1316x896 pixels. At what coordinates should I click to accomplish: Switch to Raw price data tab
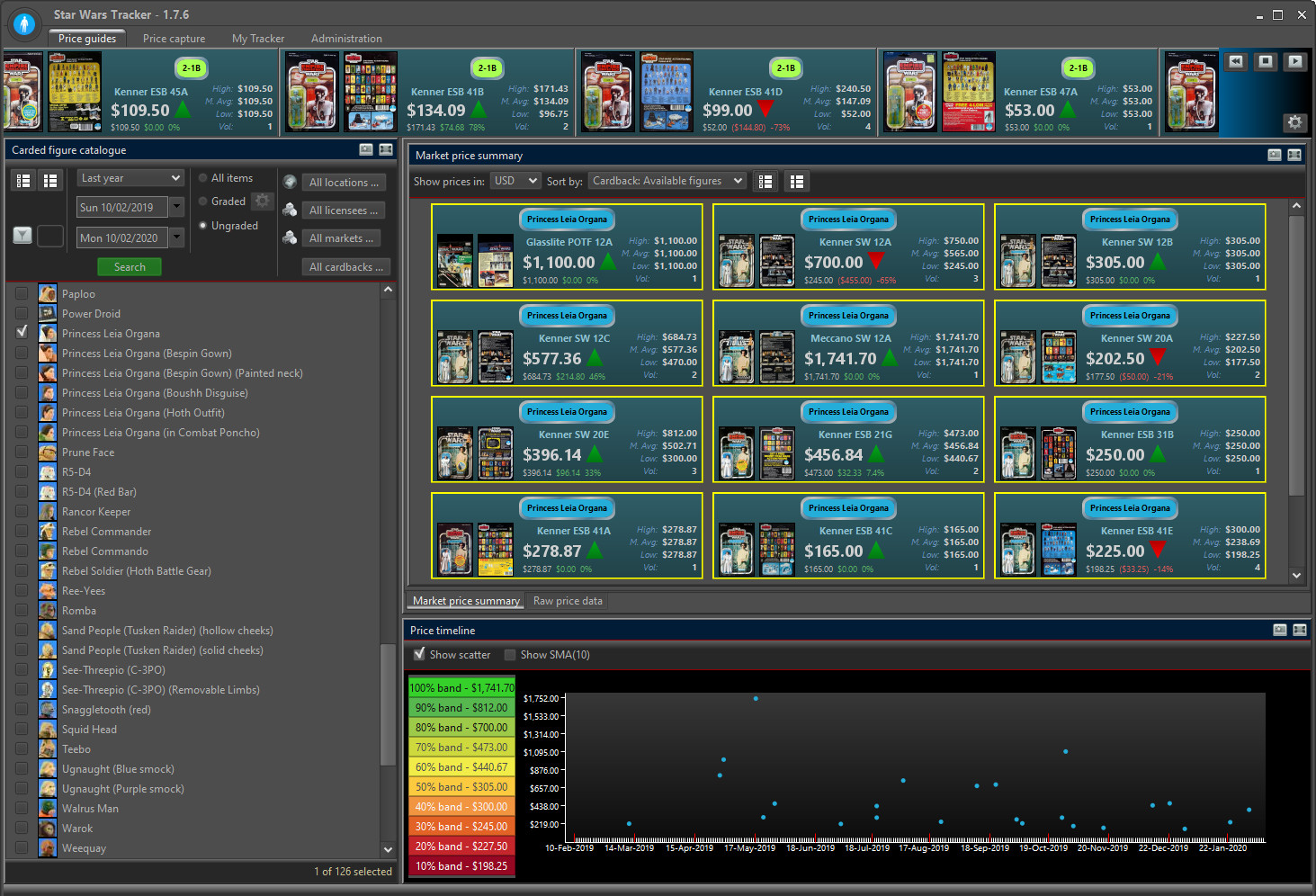568,601
